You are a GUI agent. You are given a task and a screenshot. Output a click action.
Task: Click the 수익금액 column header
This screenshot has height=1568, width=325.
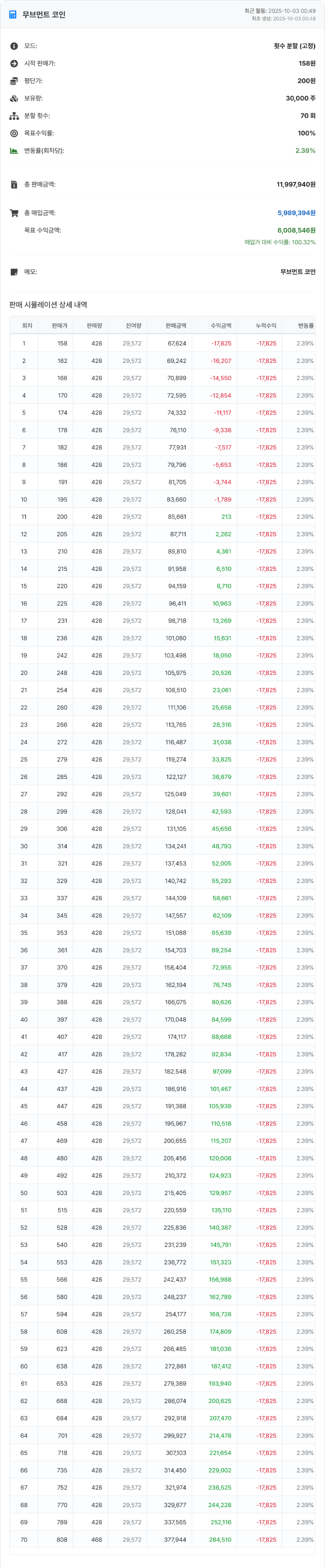point(221,325)
